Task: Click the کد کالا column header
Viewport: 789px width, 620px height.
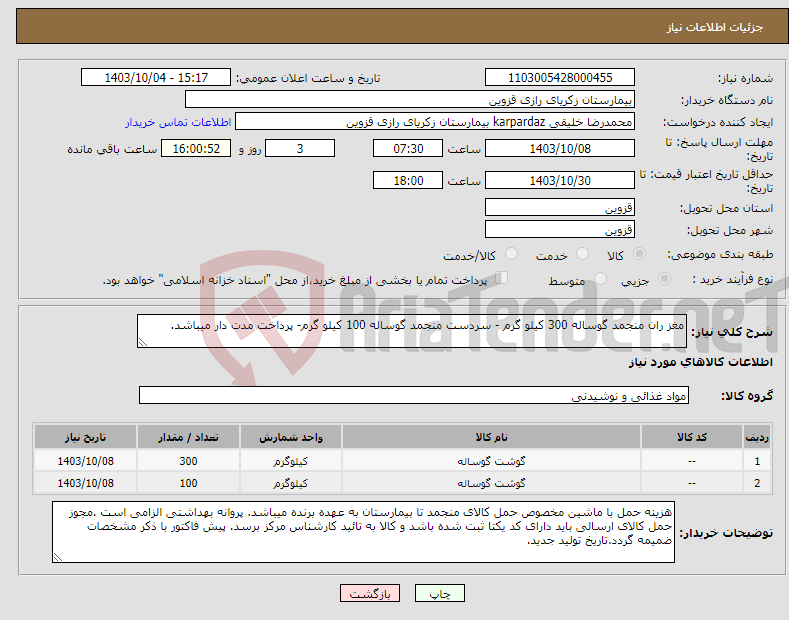Action: tap(692, 437)
